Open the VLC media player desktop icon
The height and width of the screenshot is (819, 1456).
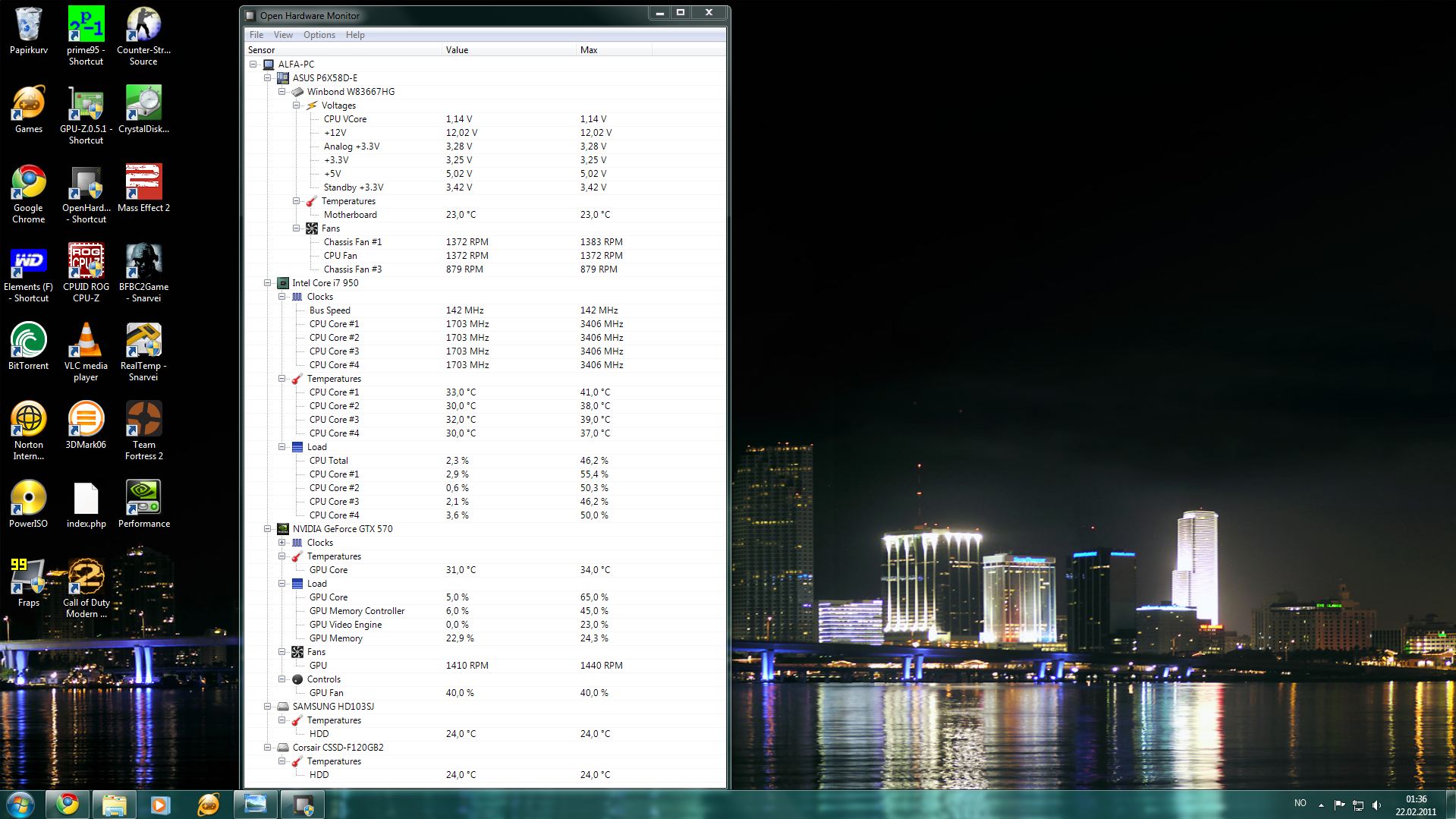(x=86, y=351)
